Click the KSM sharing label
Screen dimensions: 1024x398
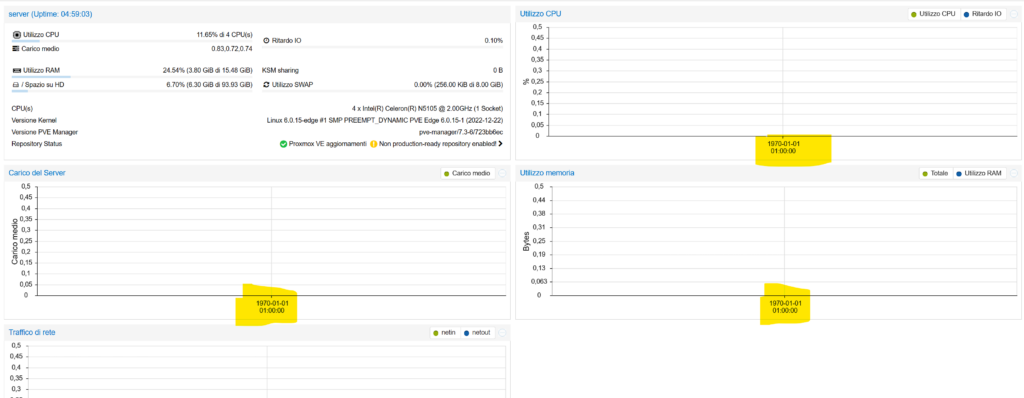click(x=280, y=70)
